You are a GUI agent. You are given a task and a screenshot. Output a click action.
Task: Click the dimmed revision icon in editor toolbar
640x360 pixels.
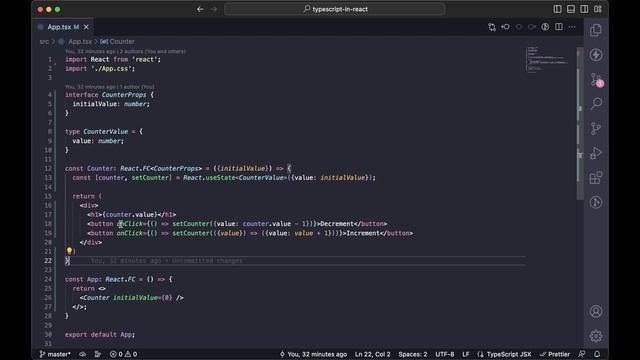click(x=519, y=27)
